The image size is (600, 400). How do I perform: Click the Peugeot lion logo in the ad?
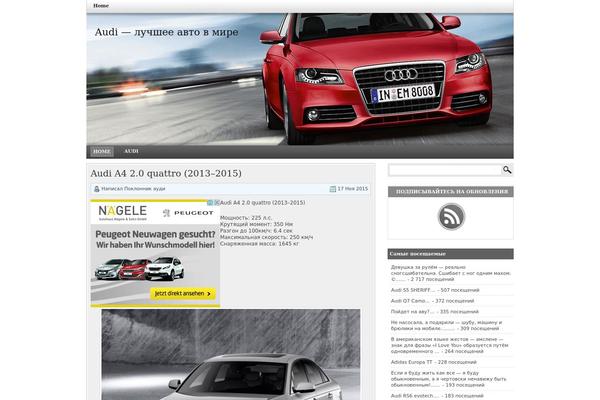pos(166,213)
